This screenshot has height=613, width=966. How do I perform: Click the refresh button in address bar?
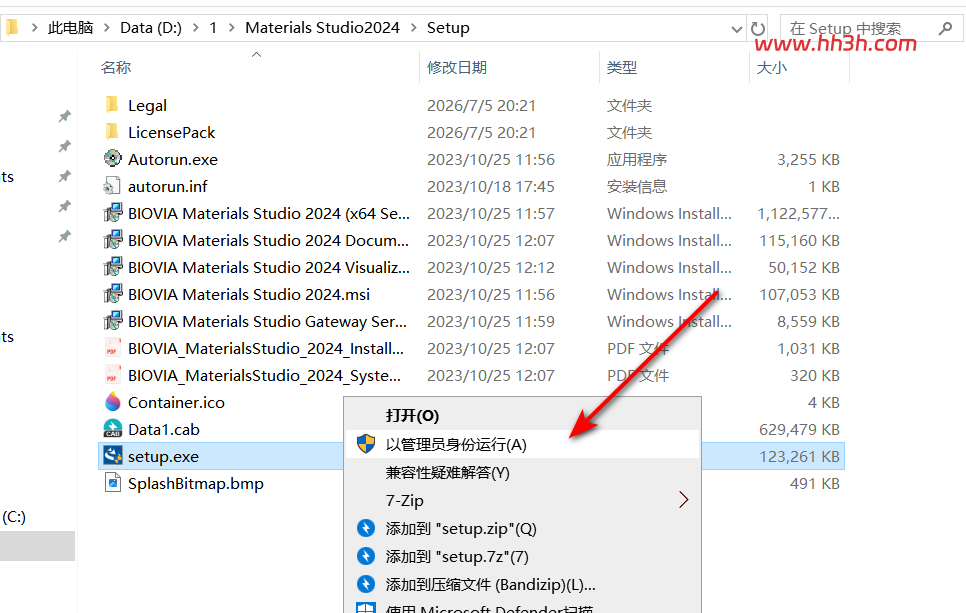coord(758,28)
